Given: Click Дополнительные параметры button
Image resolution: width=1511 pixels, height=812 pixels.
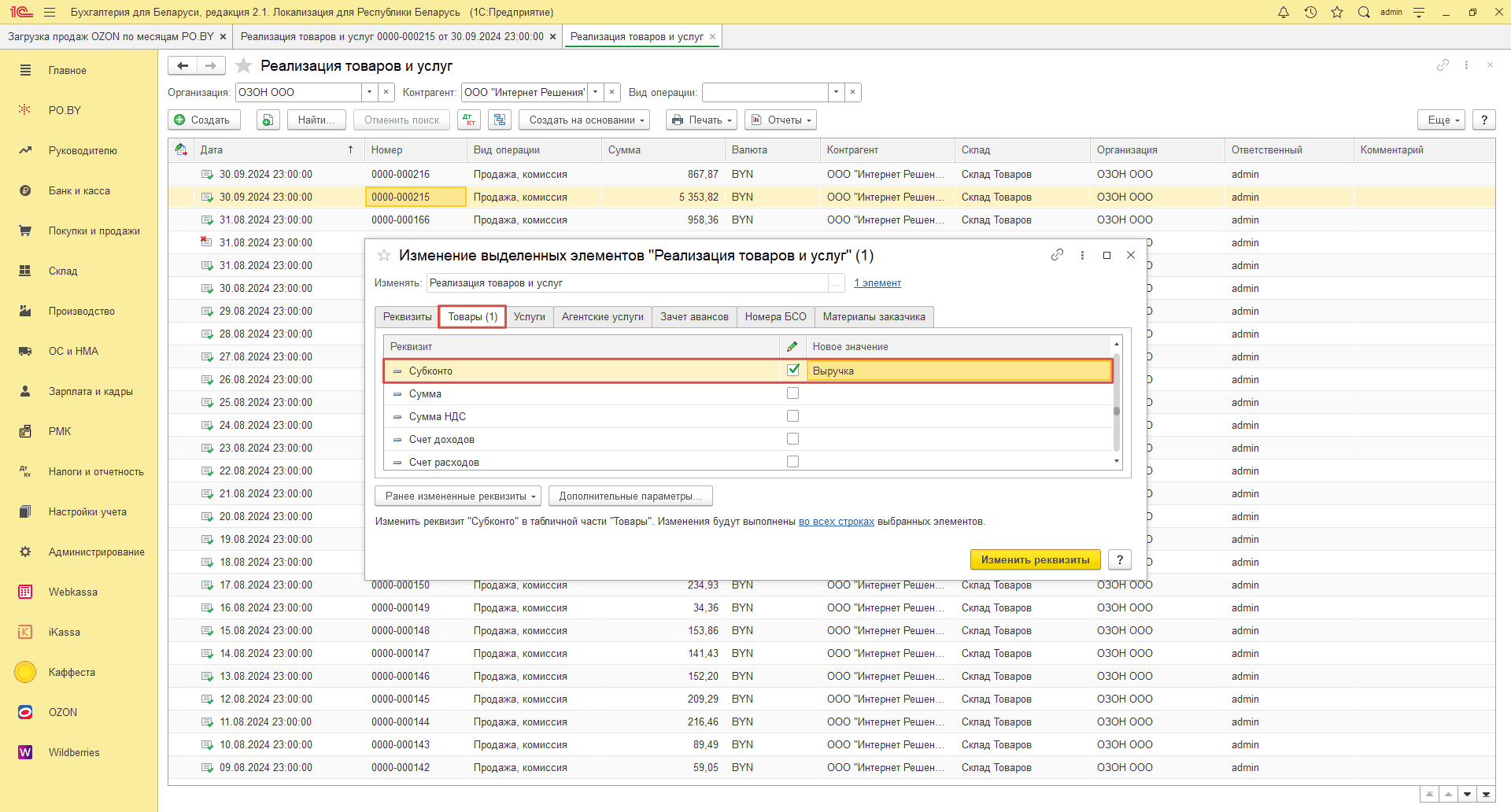Looking at the screenshot, I should tap(630, 496).
